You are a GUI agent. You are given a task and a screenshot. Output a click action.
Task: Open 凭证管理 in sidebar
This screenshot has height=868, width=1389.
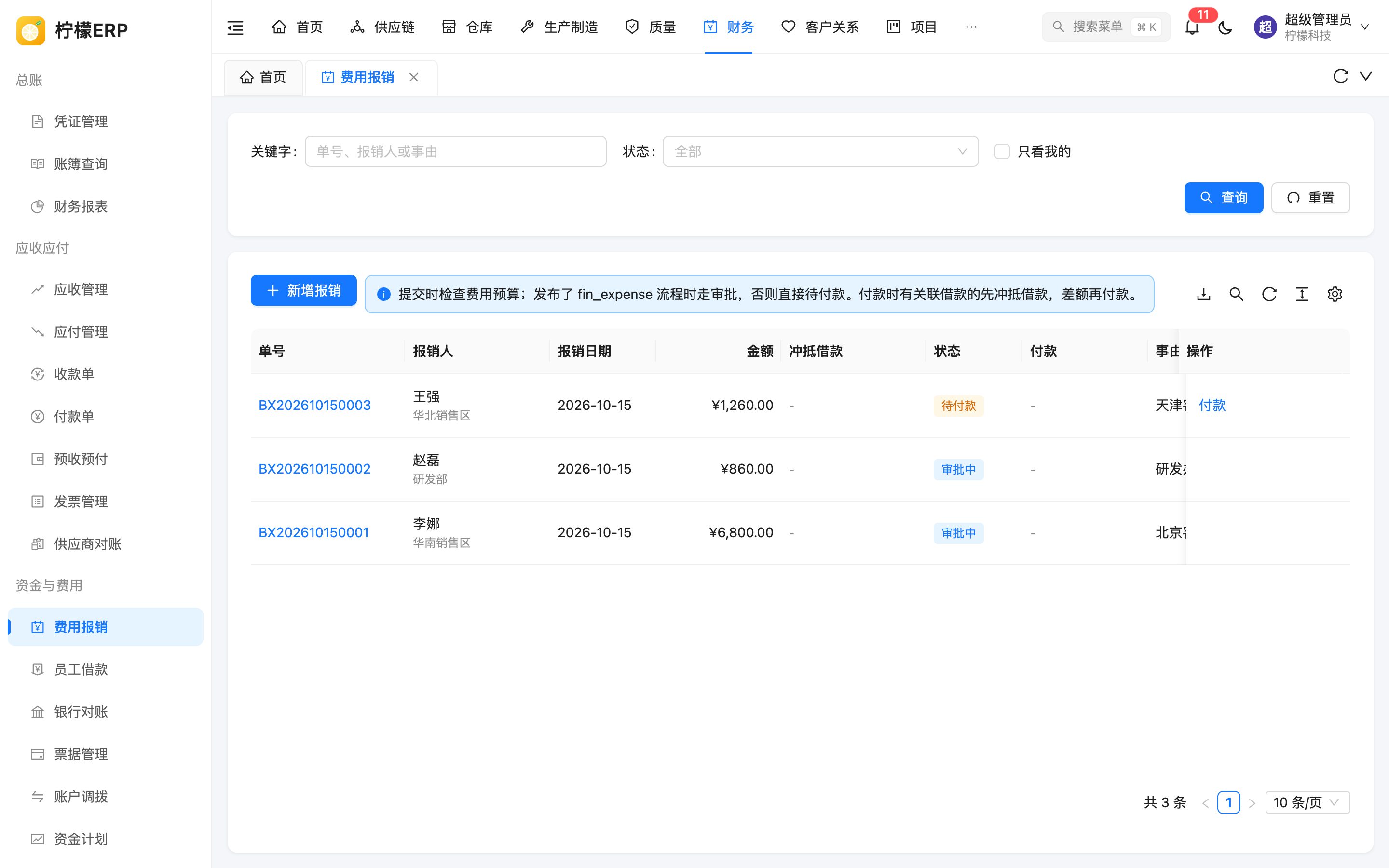[106, 122]
